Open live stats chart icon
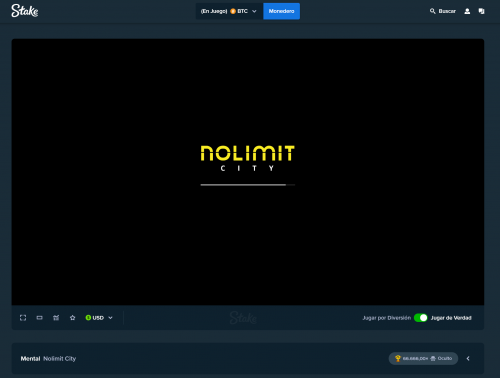This screenshot has width=500, height=378. pos(56,318)
